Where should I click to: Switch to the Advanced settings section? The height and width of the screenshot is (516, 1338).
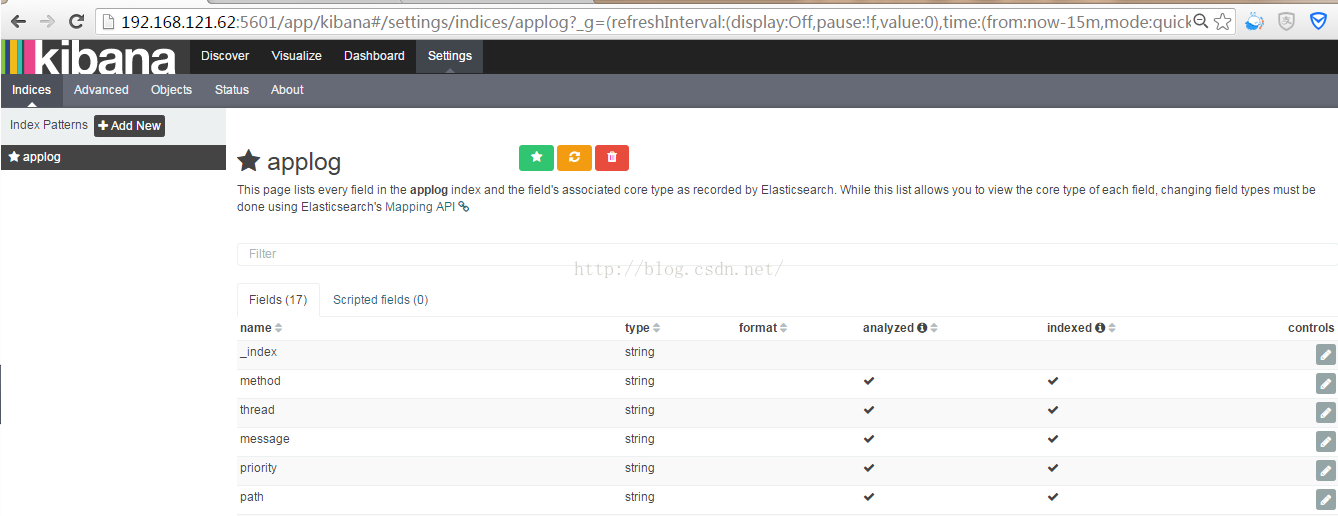tap(101, 90)
